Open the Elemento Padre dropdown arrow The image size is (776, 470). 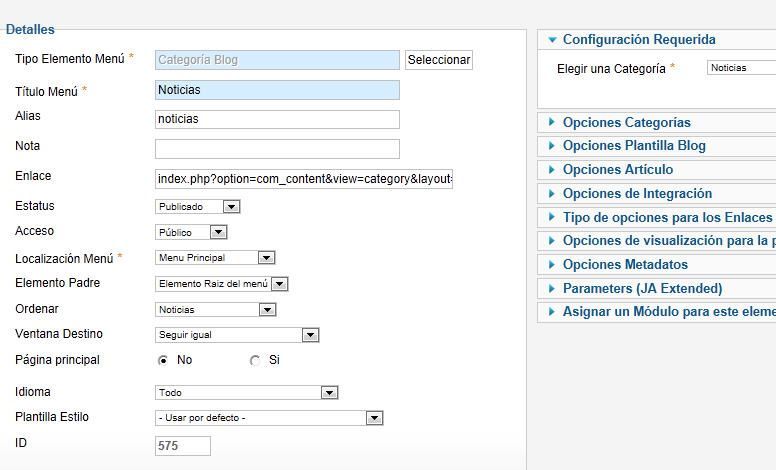tap(280, 284)
